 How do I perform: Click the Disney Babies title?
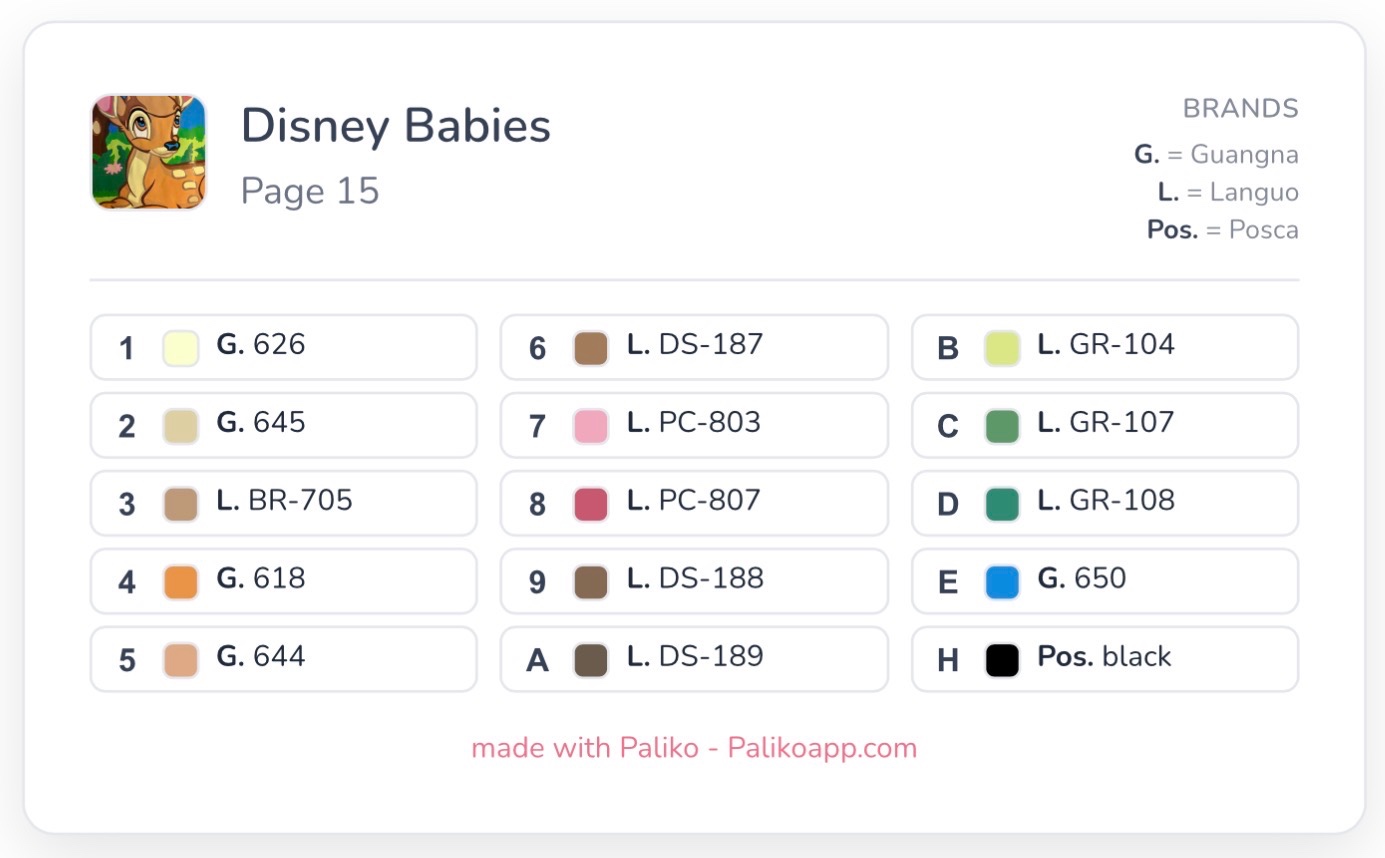(x=396, y=127)
